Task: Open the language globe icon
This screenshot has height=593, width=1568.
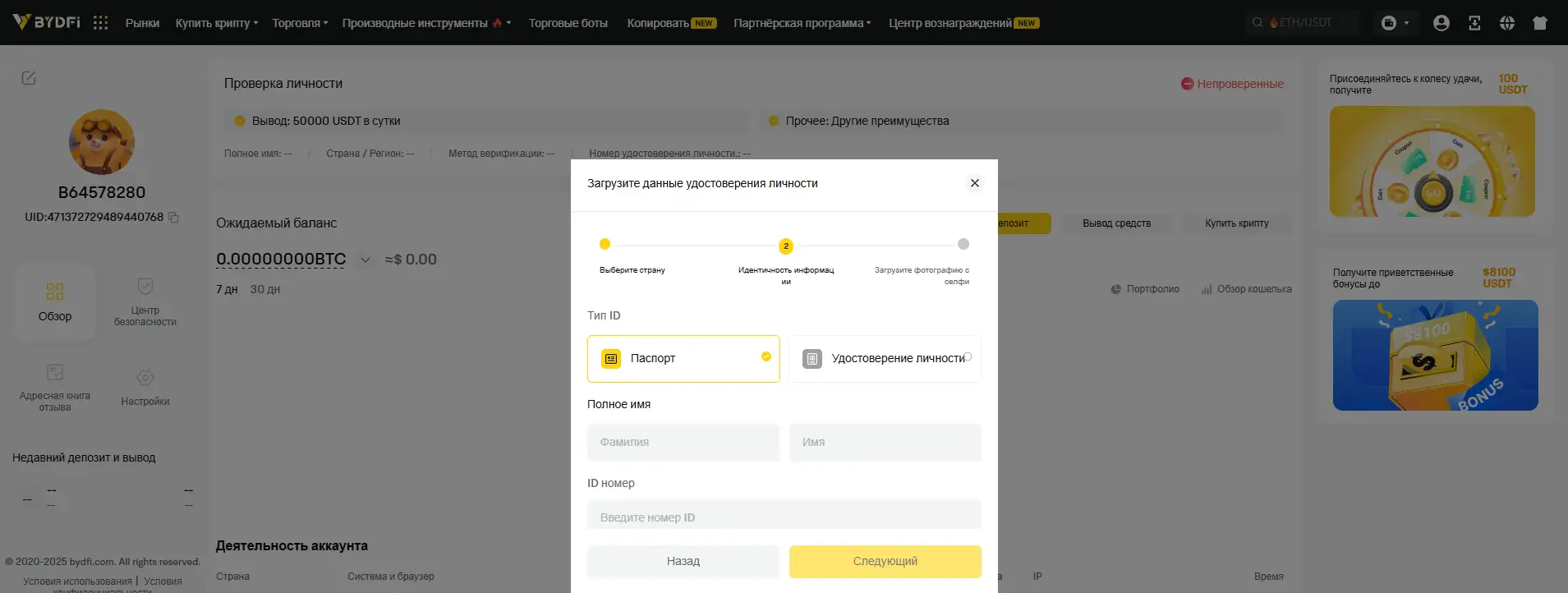Action: (1506, 23)
